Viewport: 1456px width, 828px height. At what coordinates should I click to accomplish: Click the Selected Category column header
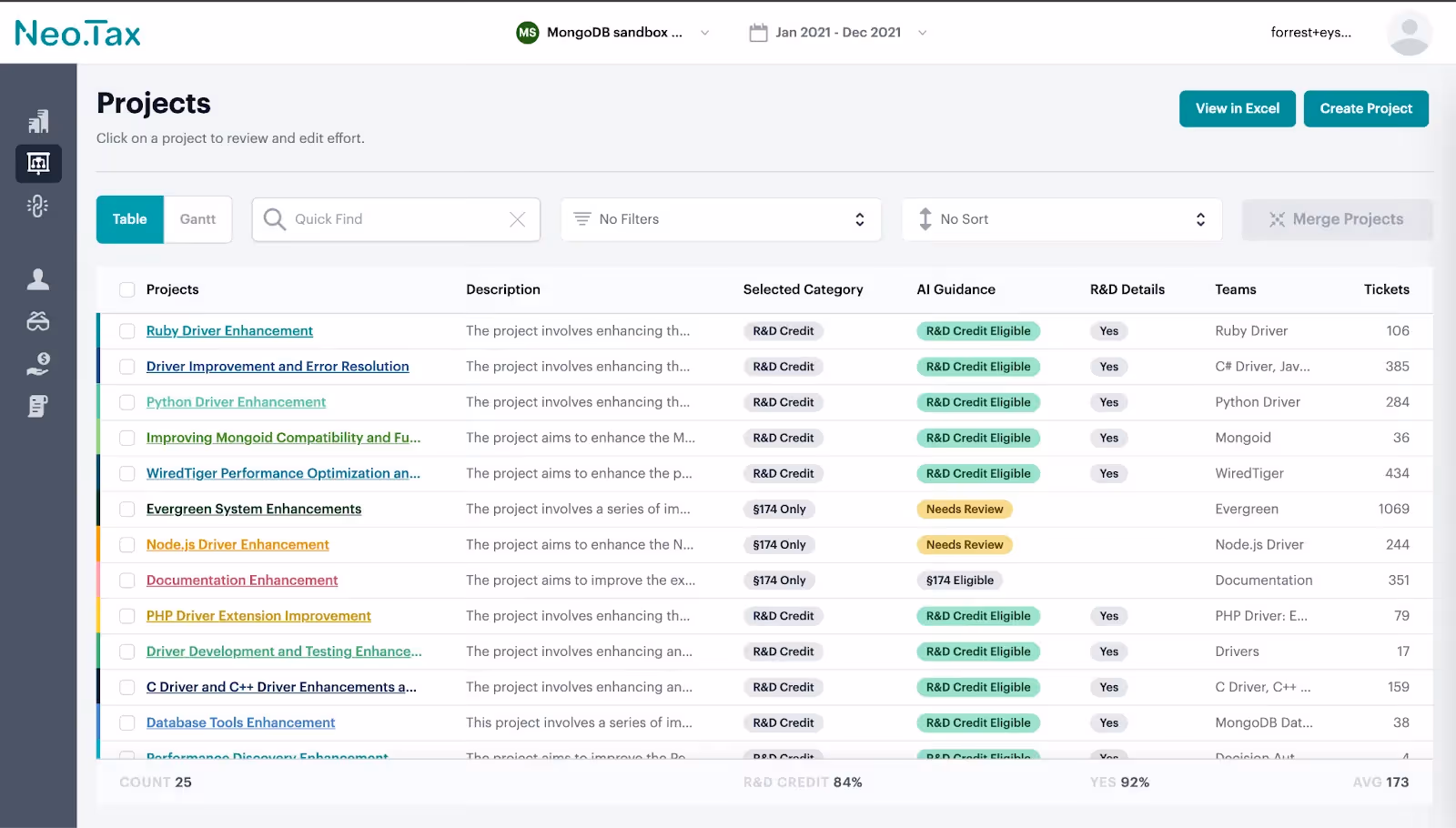(803, 289)
